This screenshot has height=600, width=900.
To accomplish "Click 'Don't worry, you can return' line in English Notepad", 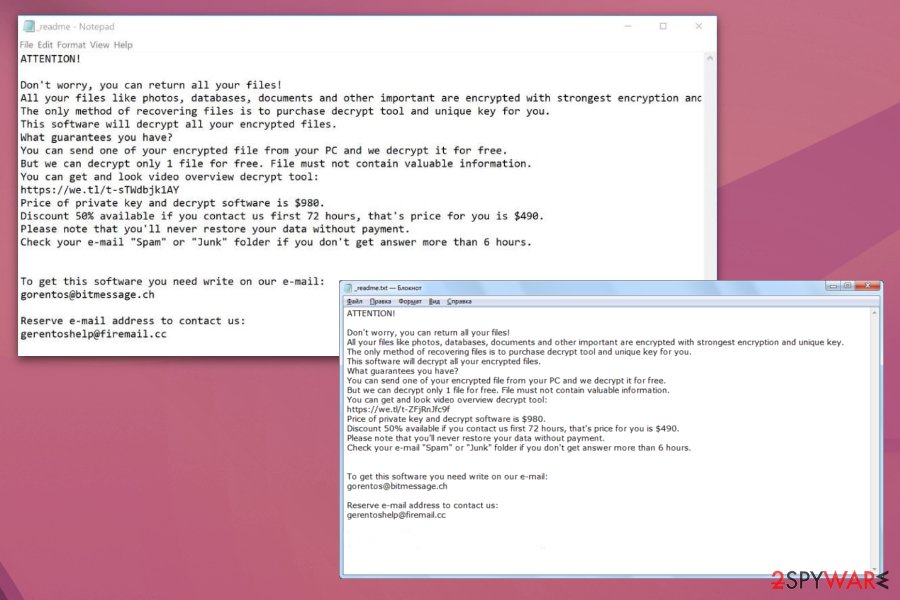I will tap(151, 85).
